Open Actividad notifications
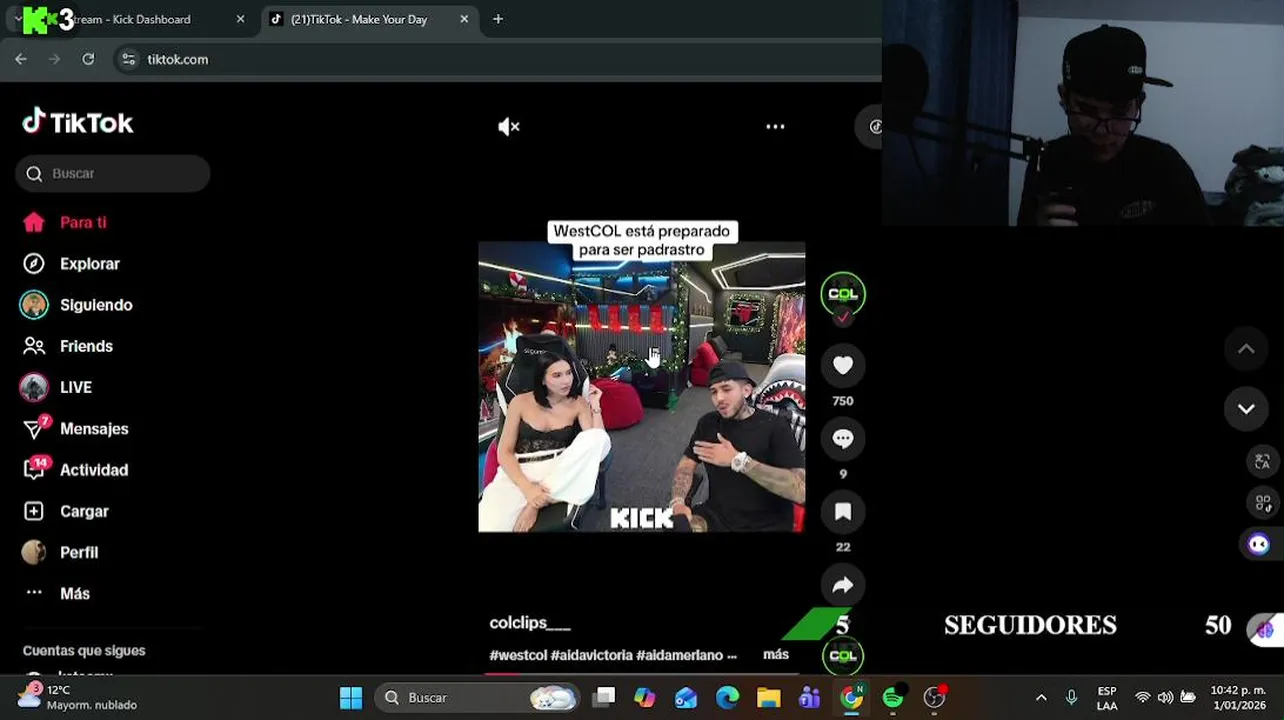The width and height of the screenshot is (1284, 720). (94, 470)
